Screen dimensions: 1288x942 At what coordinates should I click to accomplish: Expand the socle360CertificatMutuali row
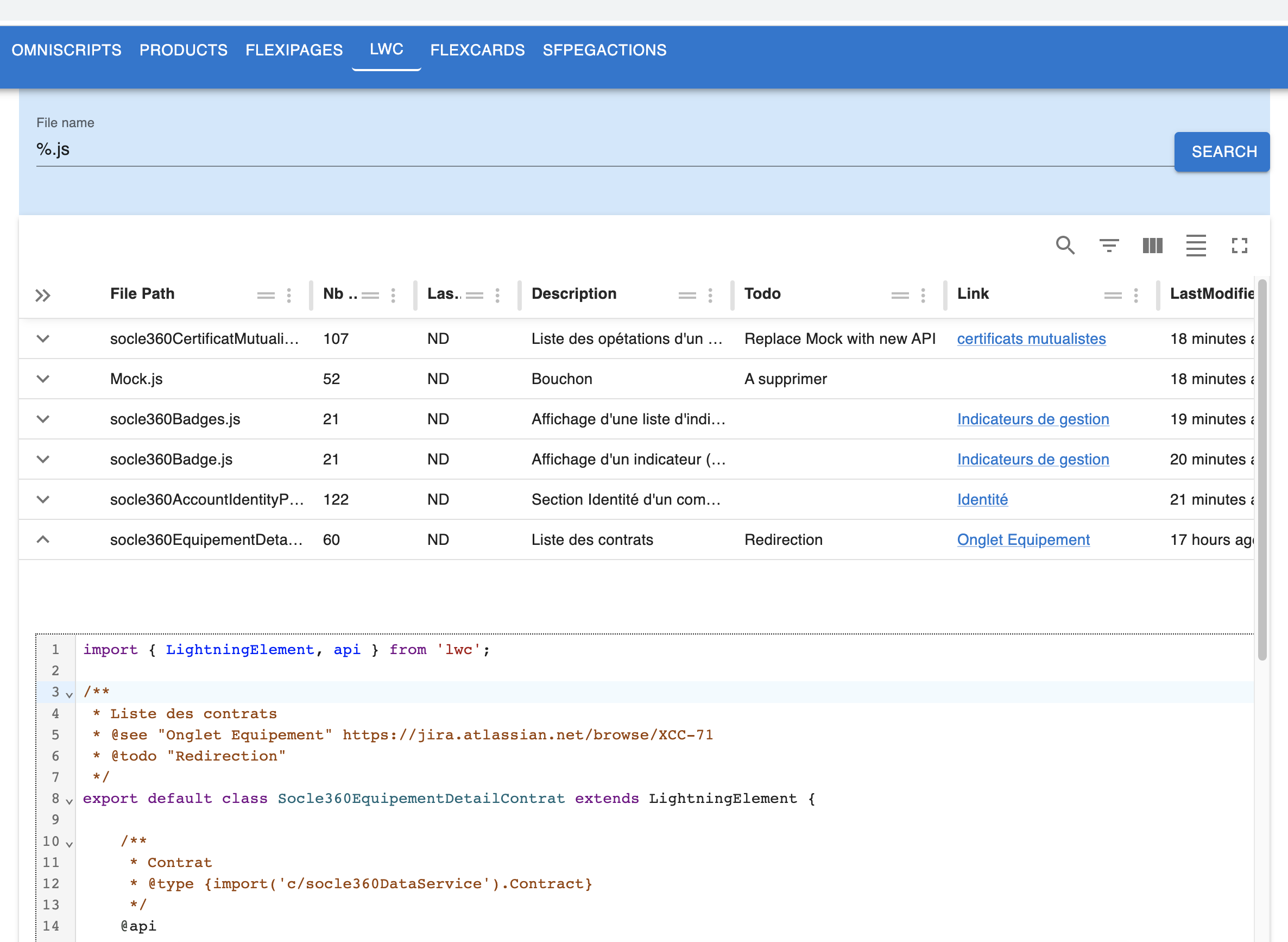pos(43,338)
